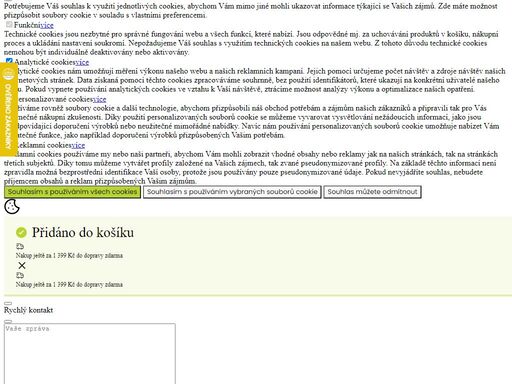Toggle the Funkční cookies checkbox
This screenshot has height=384, width=512.
(9, 25)
